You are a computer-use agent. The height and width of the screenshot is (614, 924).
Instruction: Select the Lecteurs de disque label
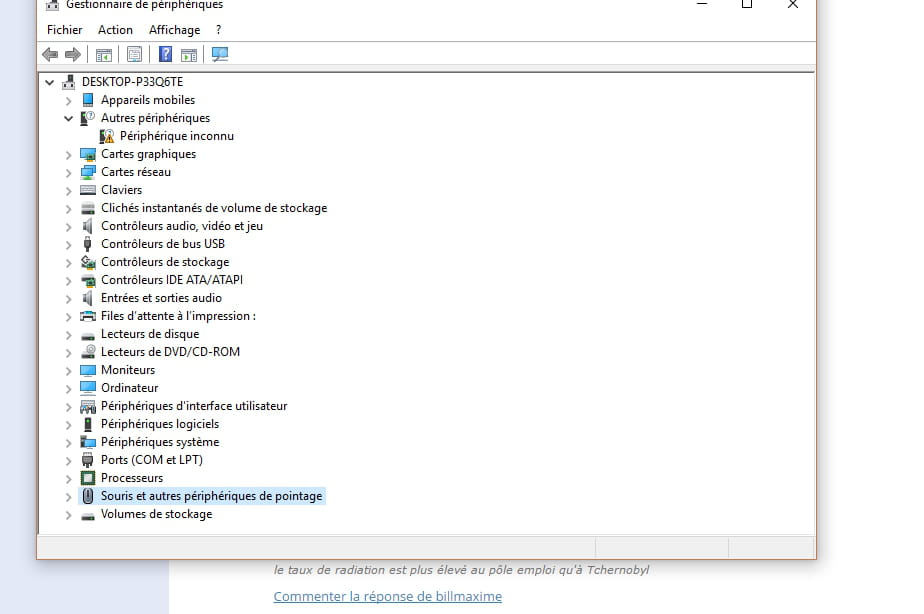click(150, 334)
